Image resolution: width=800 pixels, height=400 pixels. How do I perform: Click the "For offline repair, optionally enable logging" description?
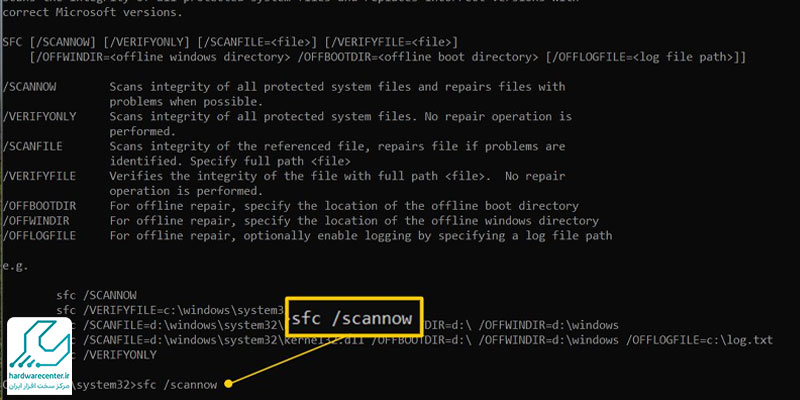click(x=360, y=235)
